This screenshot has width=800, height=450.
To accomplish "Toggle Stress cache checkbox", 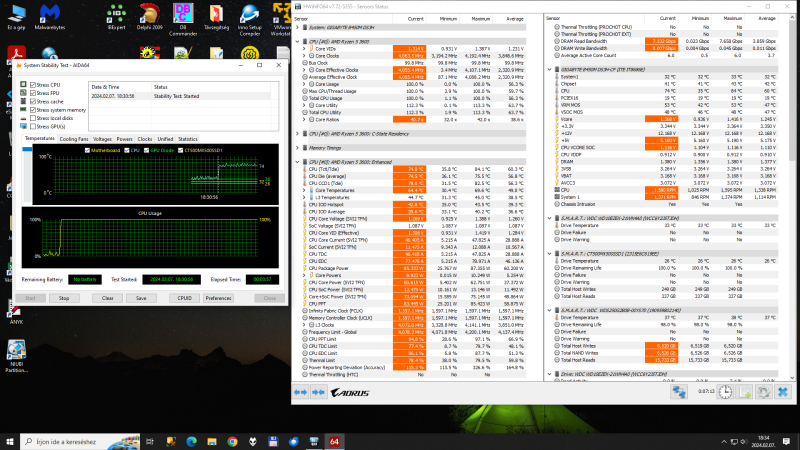I will tap(33, 102).
